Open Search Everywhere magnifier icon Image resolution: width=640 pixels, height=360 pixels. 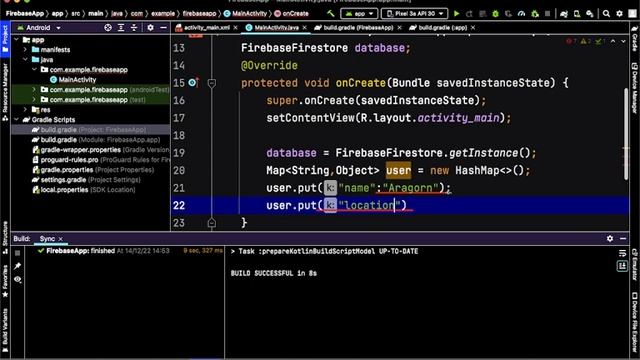click(x=606, y=14)
